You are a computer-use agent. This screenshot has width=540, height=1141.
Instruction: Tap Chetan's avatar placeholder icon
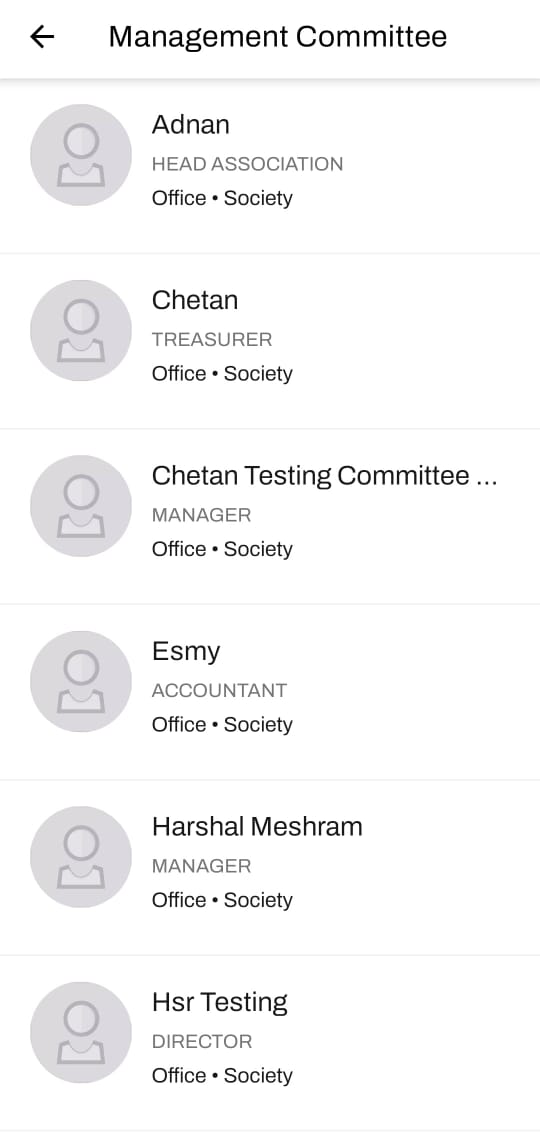[81, 330]
